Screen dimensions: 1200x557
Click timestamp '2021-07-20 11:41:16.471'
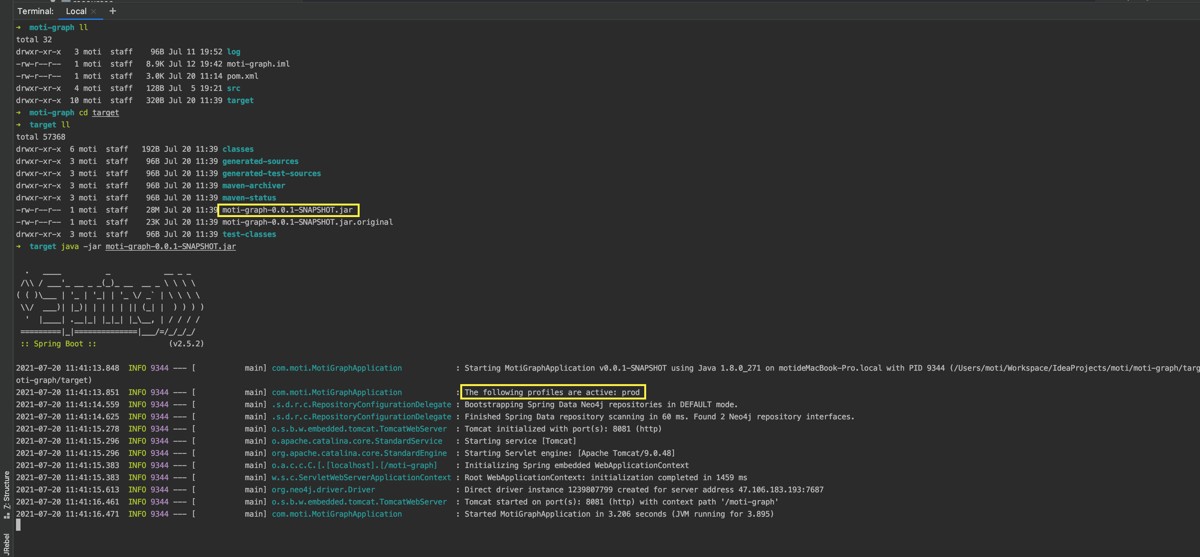68,514
